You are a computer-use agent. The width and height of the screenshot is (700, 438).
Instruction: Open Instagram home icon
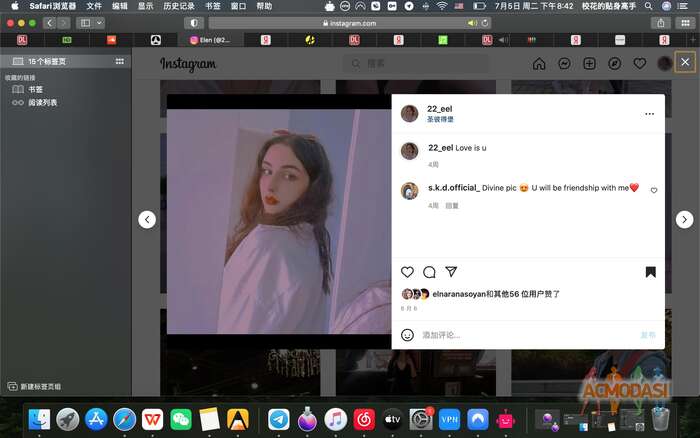[x=539, y=63]
